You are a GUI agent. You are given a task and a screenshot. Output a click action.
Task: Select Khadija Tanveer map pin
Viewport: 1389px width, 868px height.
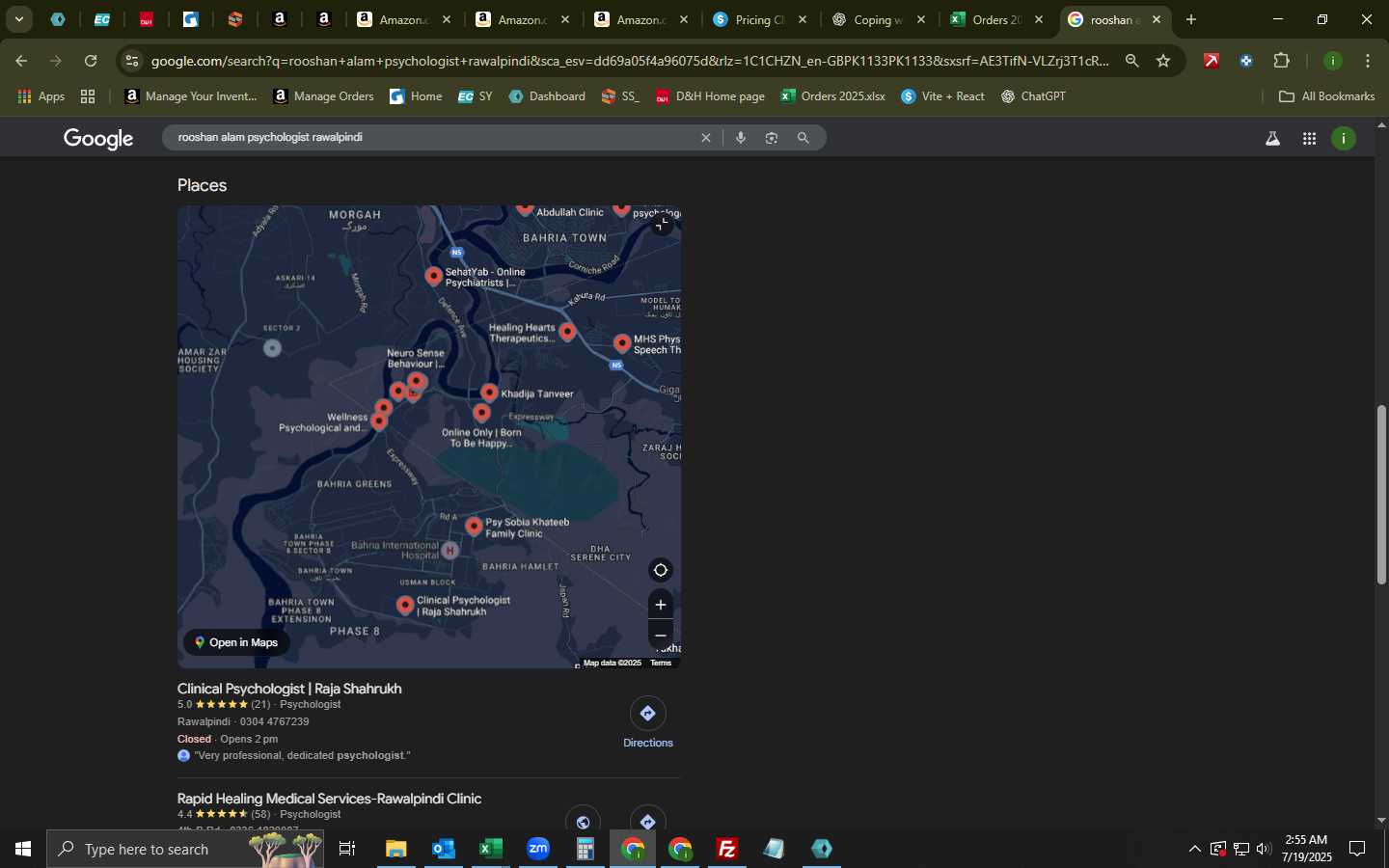pos(489,393)
